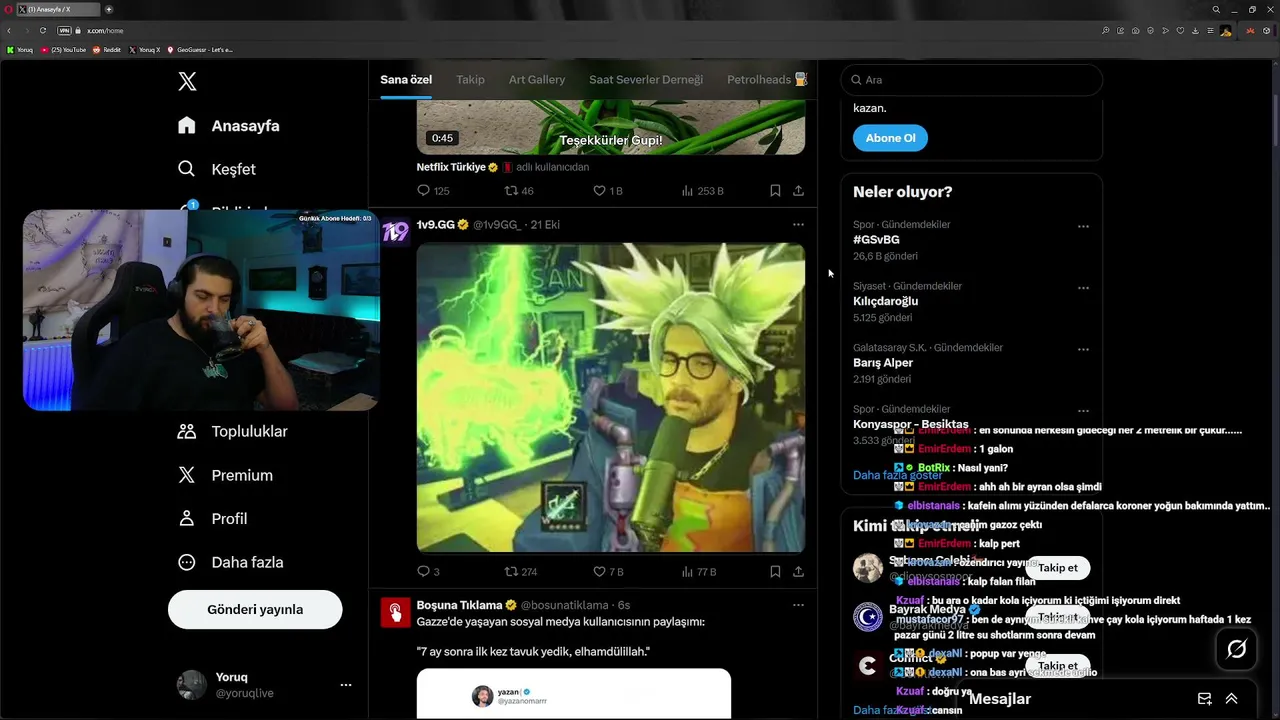
Task: Open the 1v9.GG profile name
Action: pyautogui.click(x=436, y=225)
